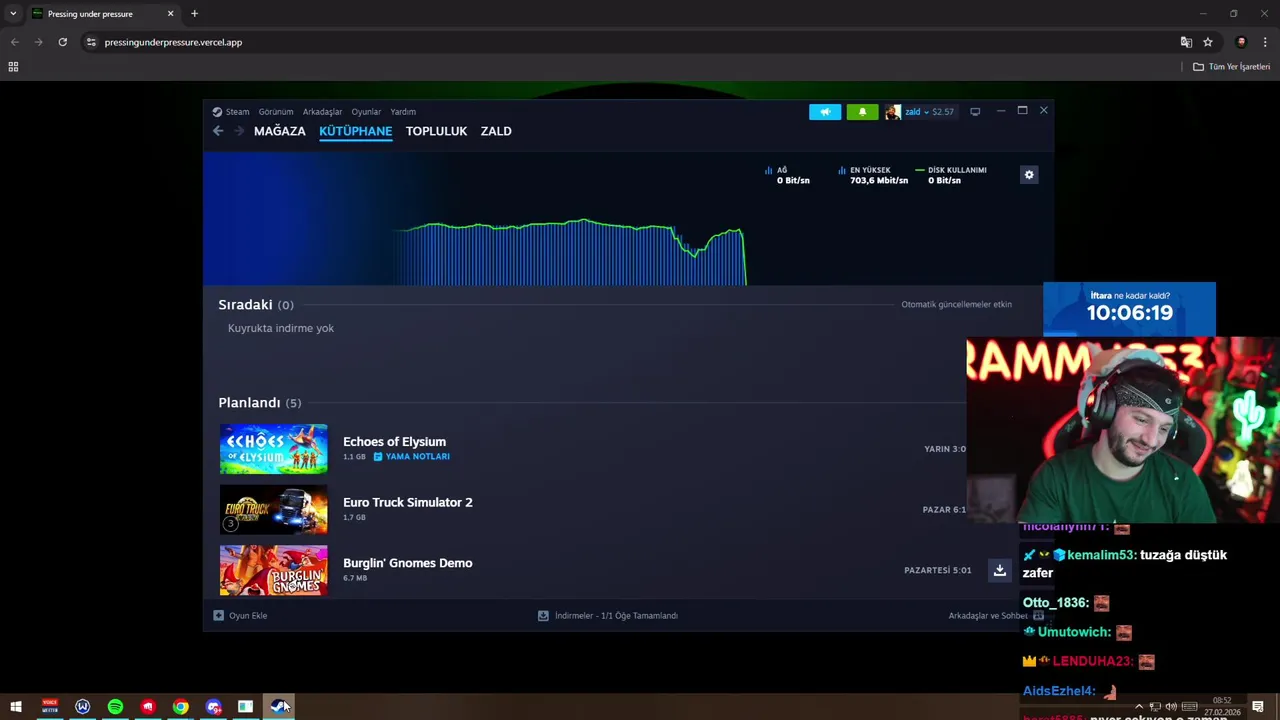
Task: Open Chrome profile avatar button
Action: [1241, 42]
